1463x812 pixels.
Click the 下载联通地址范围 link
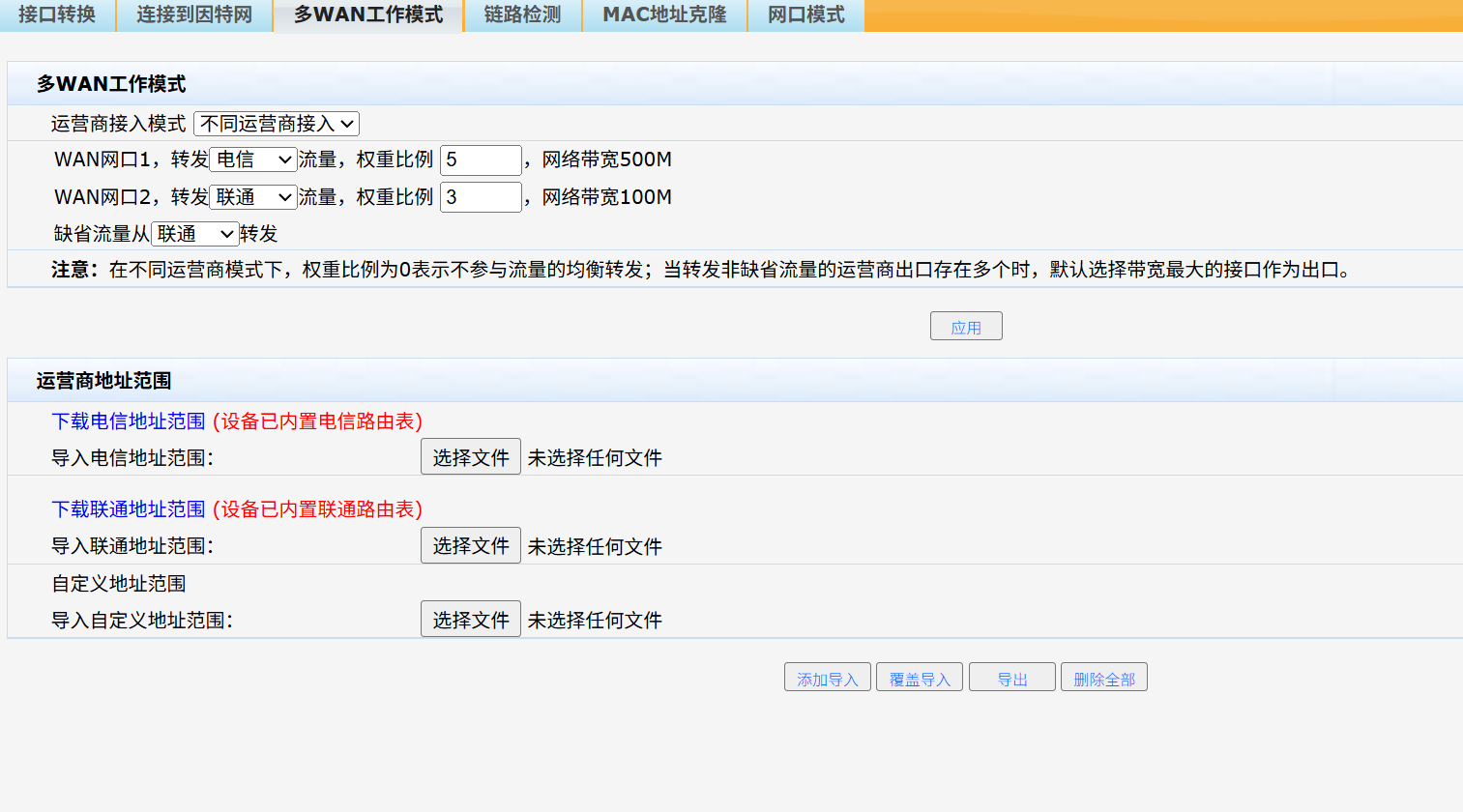point(129,509)
